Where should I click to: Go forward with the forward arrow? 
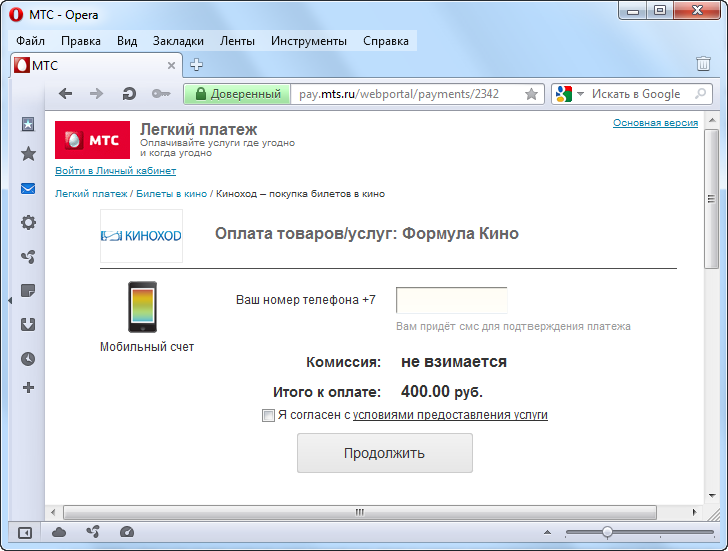(97, 94)
